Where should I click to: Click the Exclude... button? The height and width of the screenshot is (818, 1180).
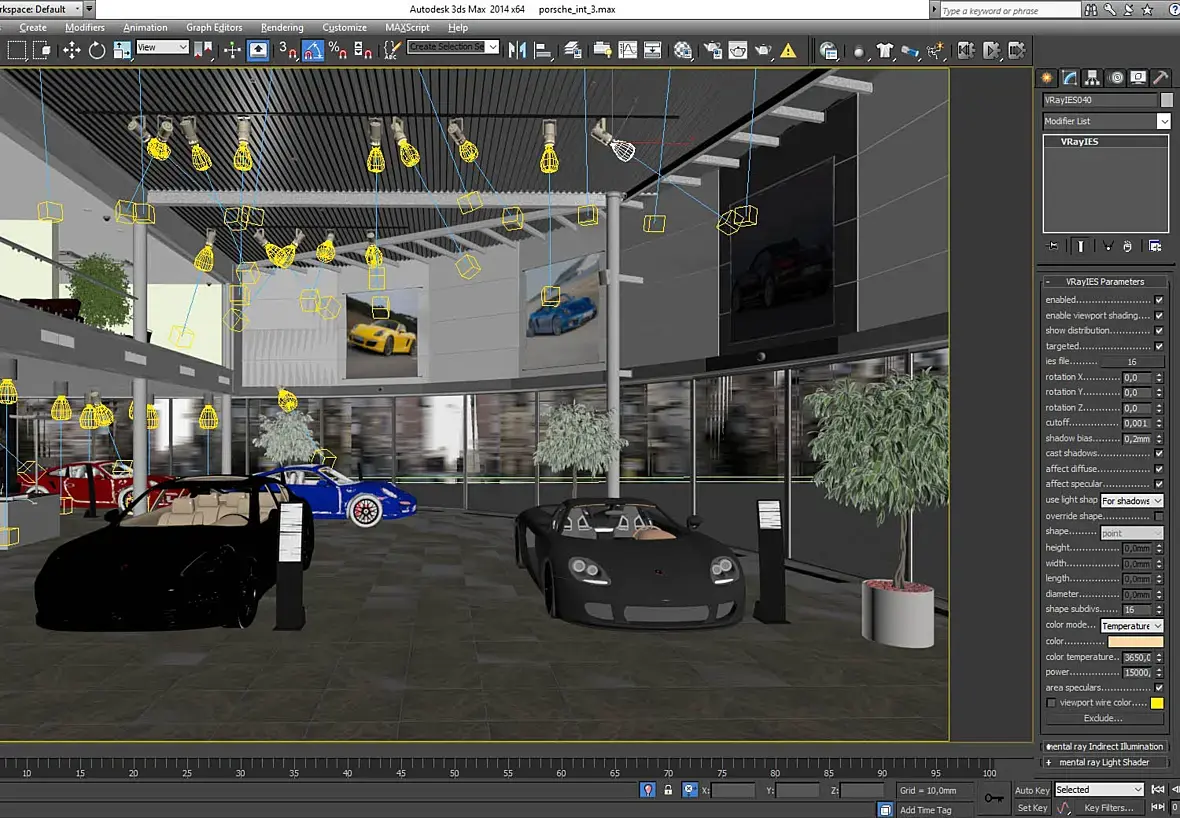pos(1103,718)
